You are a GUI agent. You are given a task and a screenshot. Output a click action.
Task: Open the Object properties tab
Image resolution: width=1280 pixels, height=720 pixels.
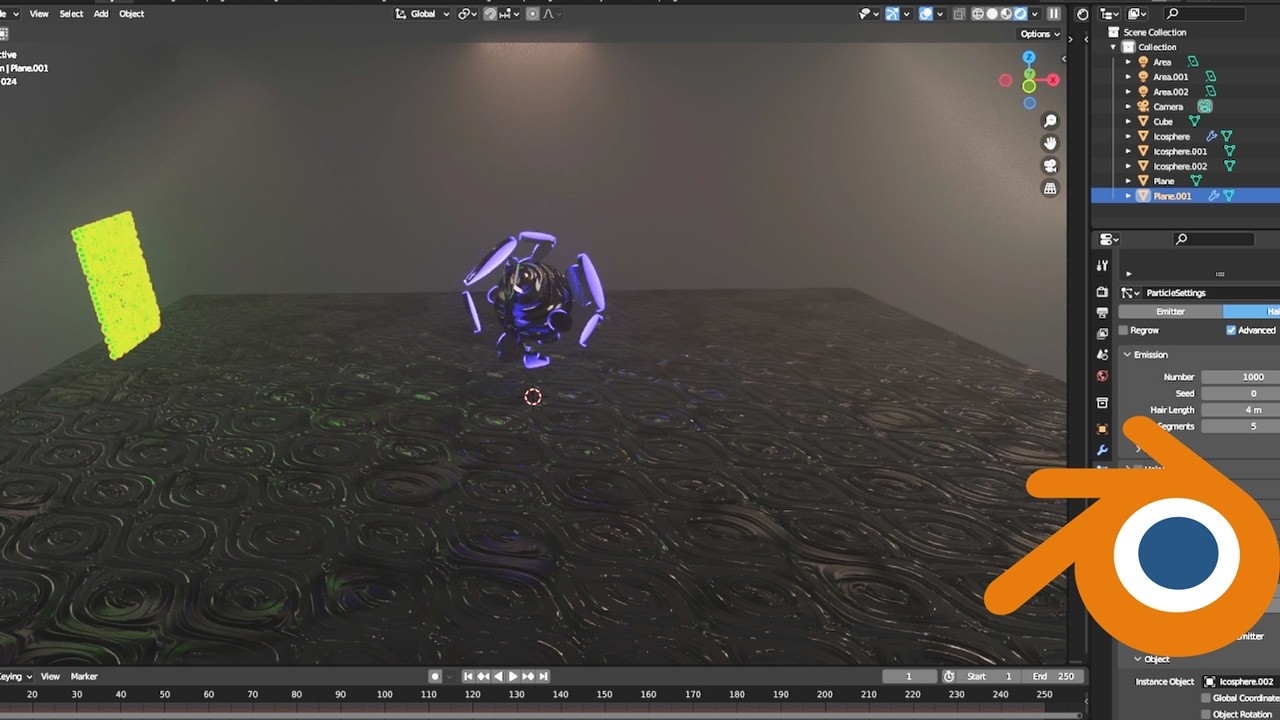pos(1102,429)
